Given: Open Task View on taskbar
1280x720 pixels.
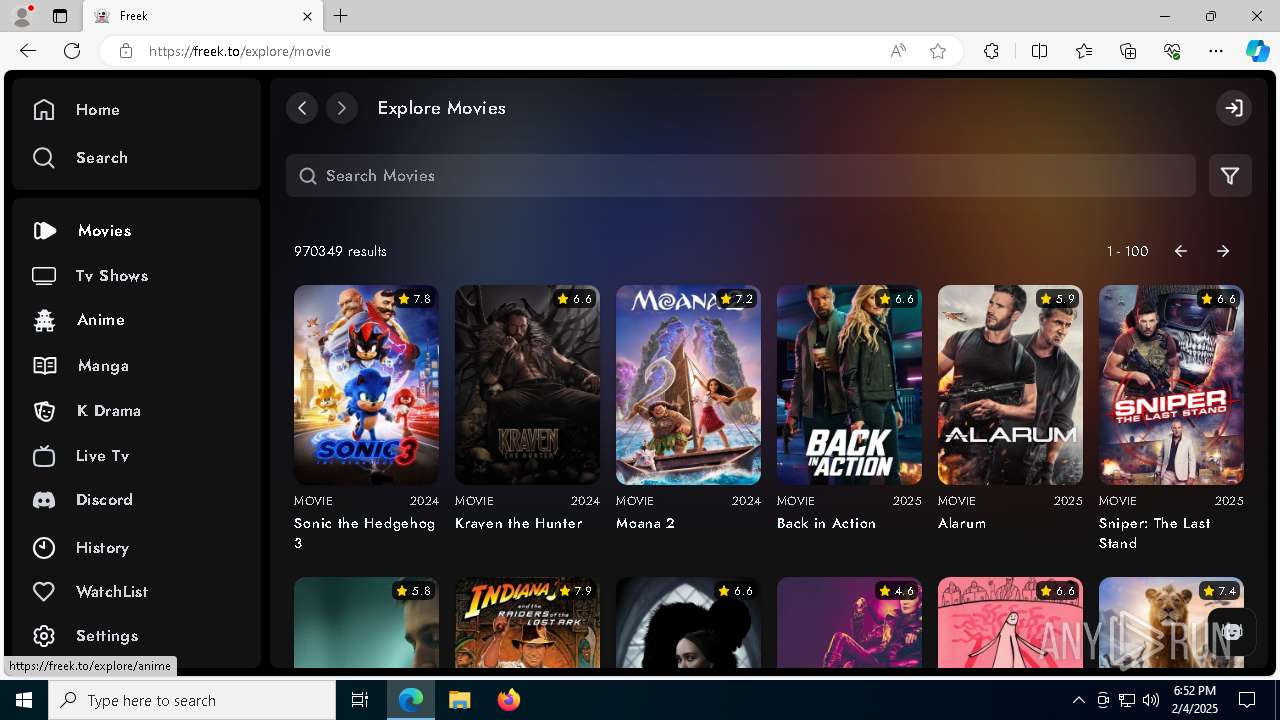Looking at the screenshot, I should (360, 700).
